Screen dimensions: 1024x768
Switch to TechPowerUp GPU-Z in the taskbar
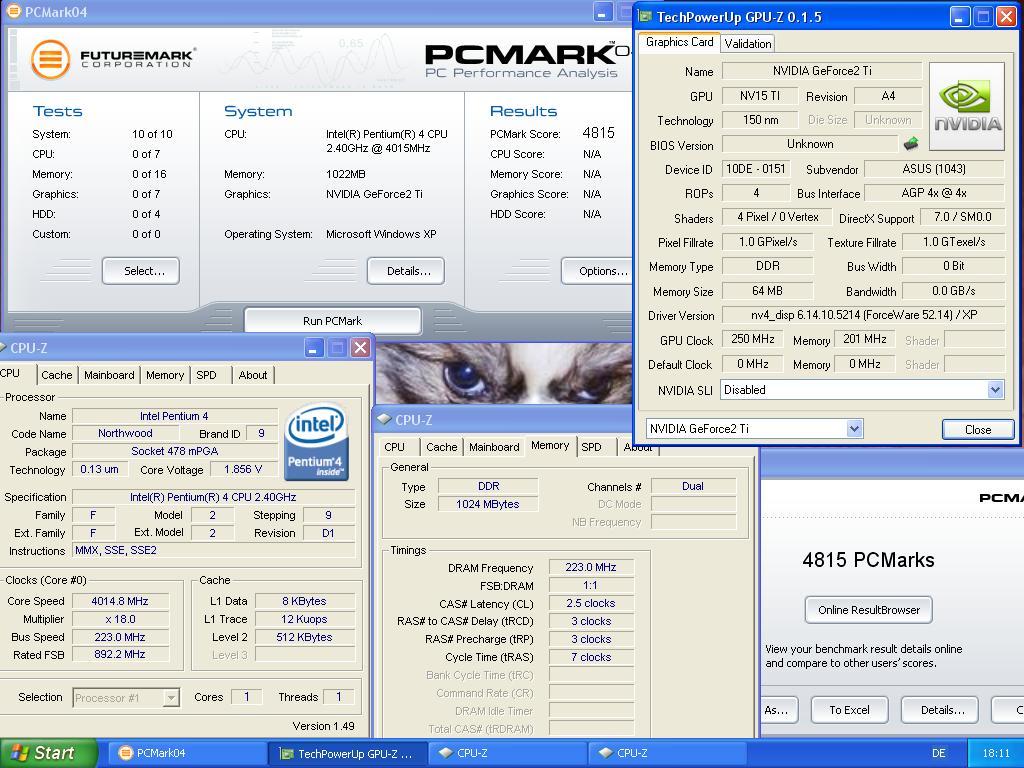(347, 753)
